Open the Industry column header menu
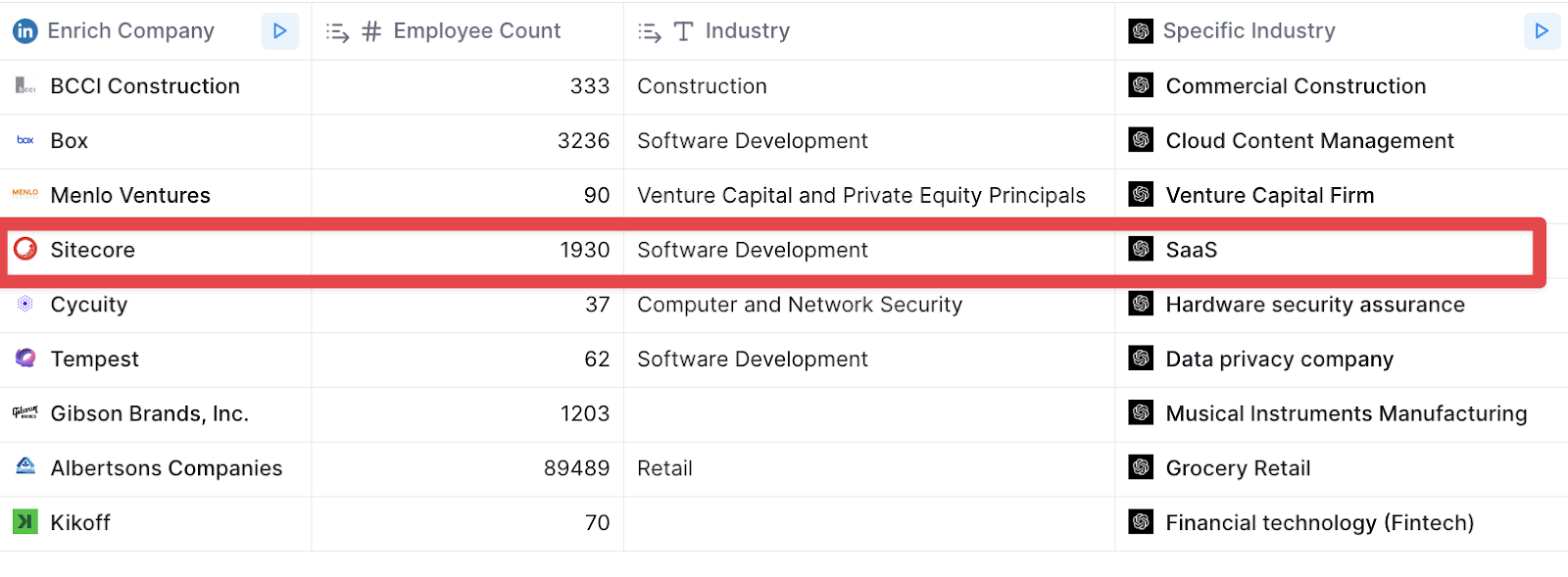 pyautogui.click(x=747, y=31)
